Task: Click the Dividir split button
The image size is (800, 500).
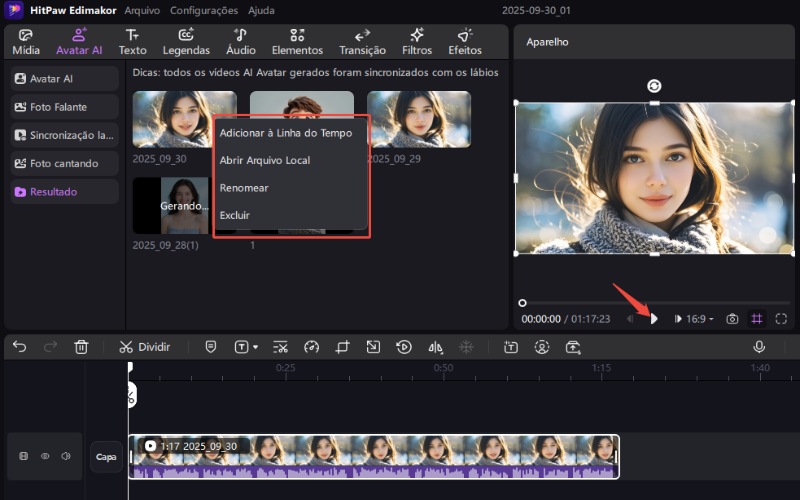Action: click(144, 347)
